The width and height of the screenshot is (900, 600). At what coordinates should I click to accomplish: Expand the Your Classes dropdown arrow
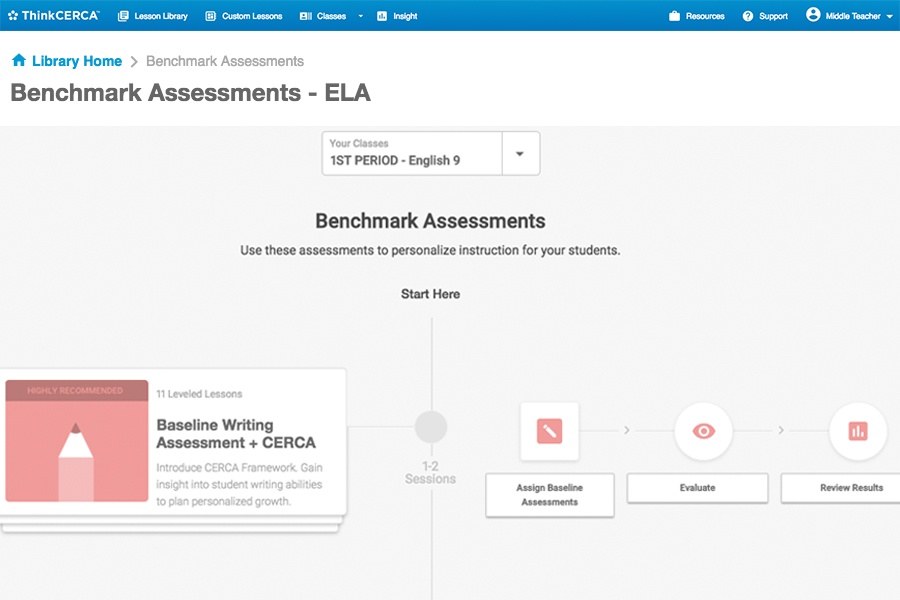tap(519, 154)
